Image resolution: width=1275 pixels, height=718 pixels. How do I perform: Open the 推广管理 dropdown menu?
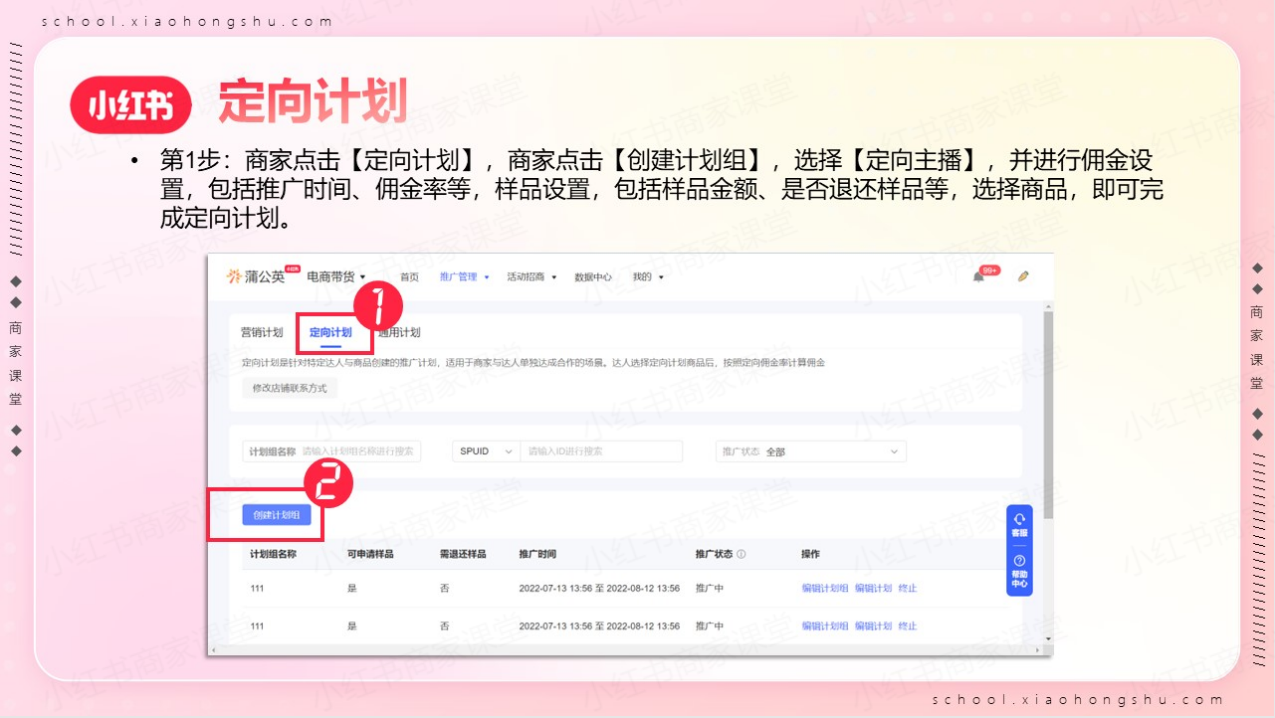pos(464,277)
